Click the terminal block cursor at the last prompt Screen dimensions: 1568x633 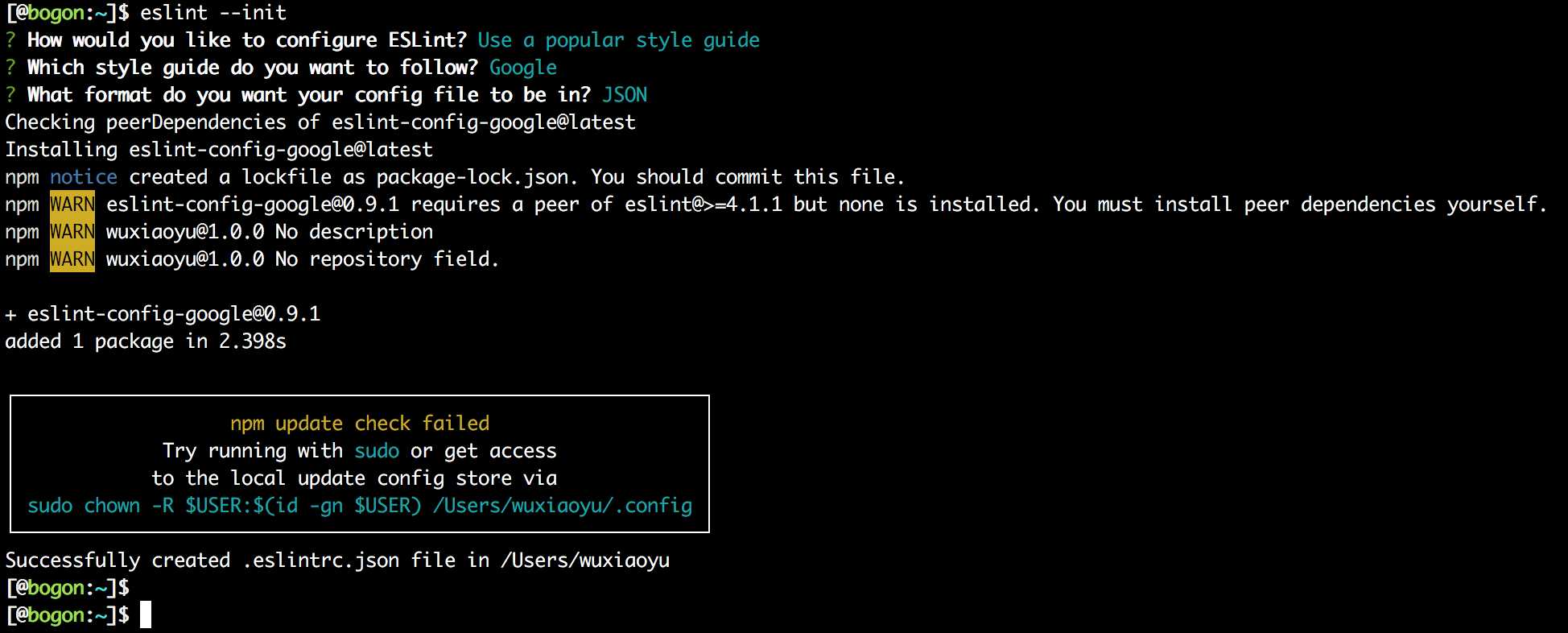146,615
